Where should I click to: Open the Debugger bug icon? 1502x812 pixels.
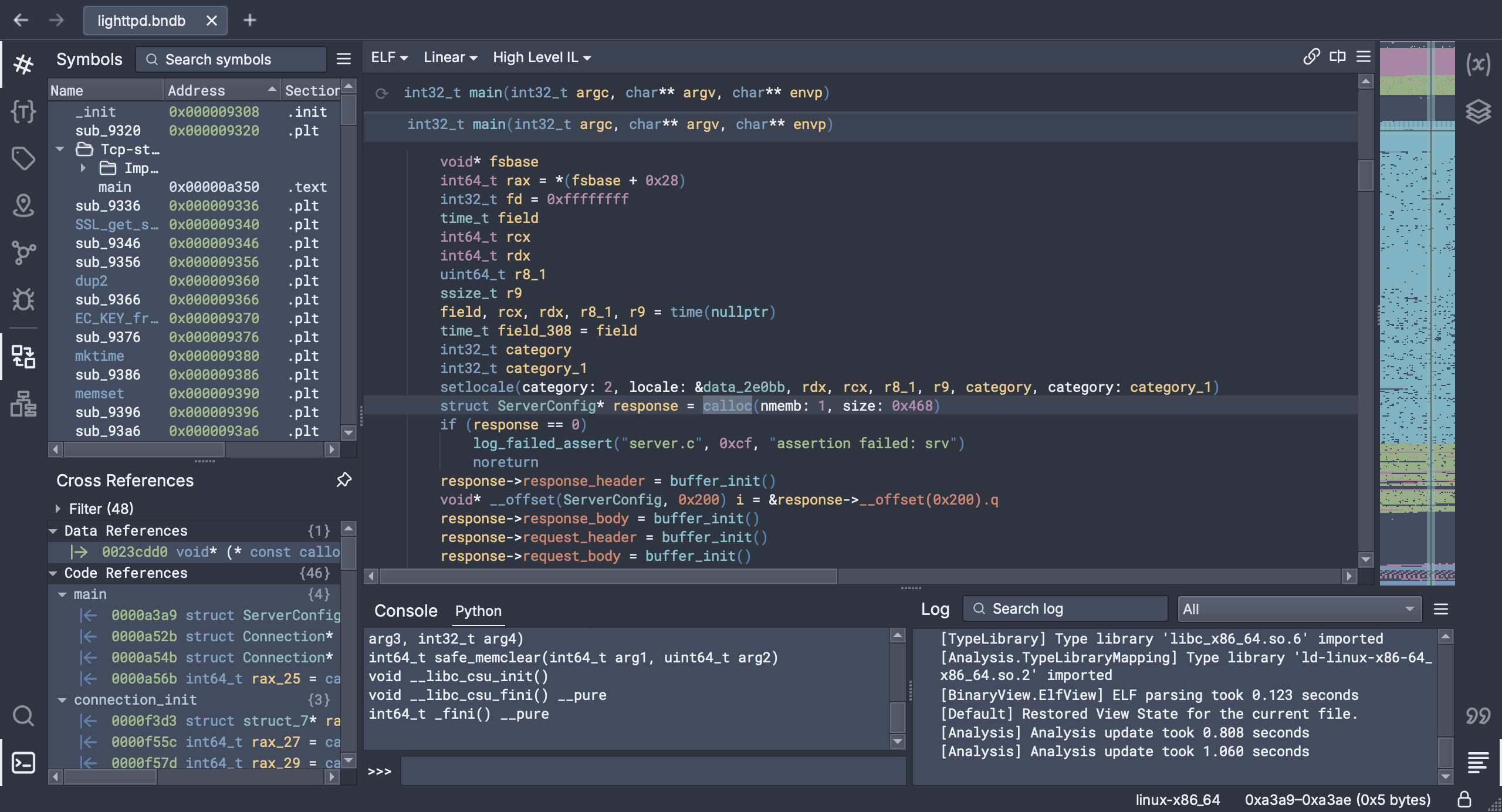point(23,299)
